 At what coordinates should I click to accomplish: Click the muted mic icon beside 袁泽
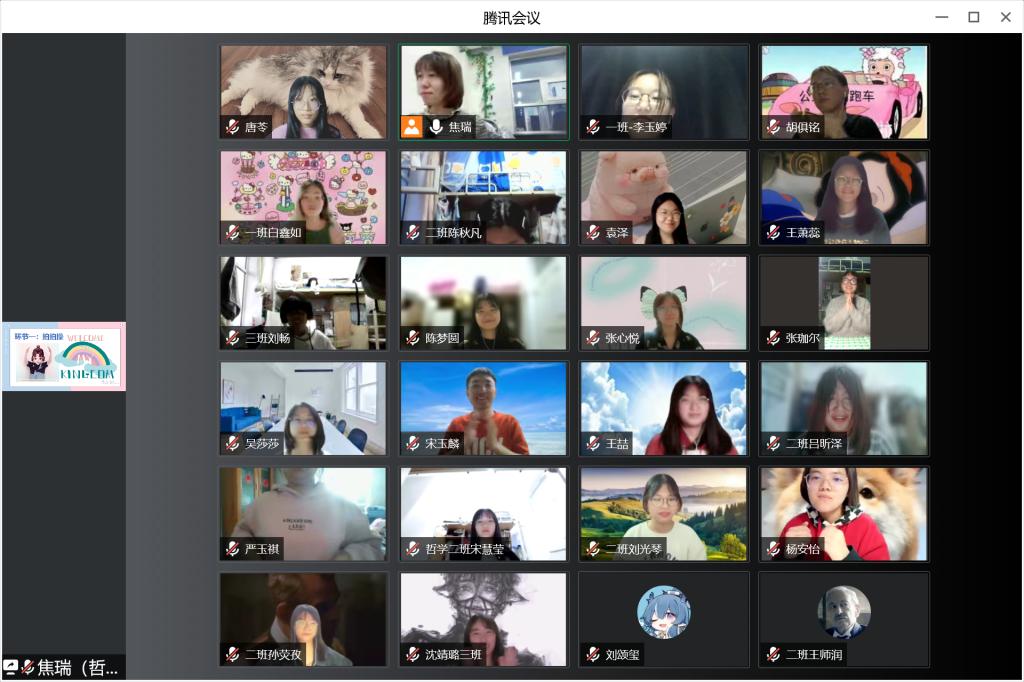[x=593, y=233]
